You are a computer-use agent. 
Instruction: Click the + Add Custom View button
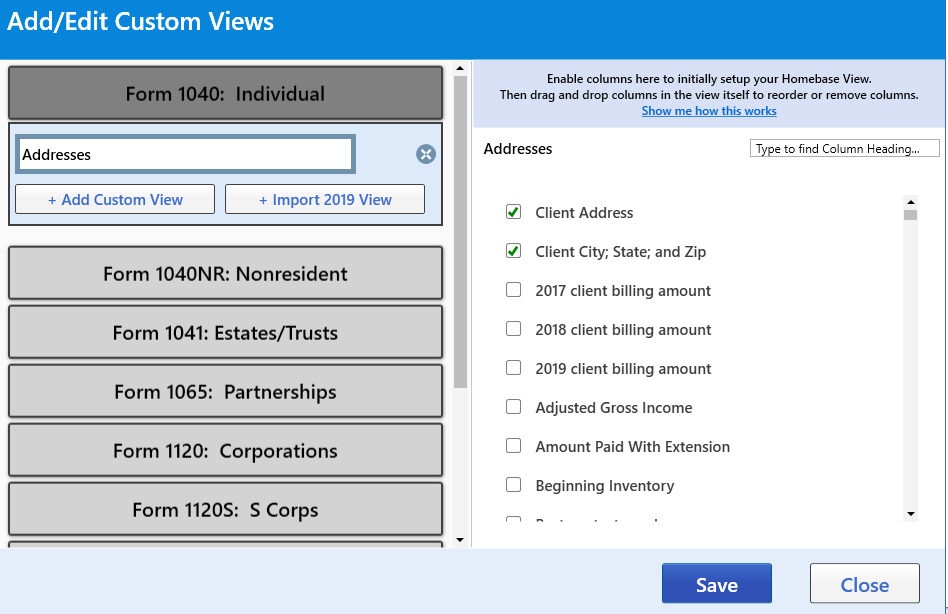pyautogui.click(x=115, y=200)
